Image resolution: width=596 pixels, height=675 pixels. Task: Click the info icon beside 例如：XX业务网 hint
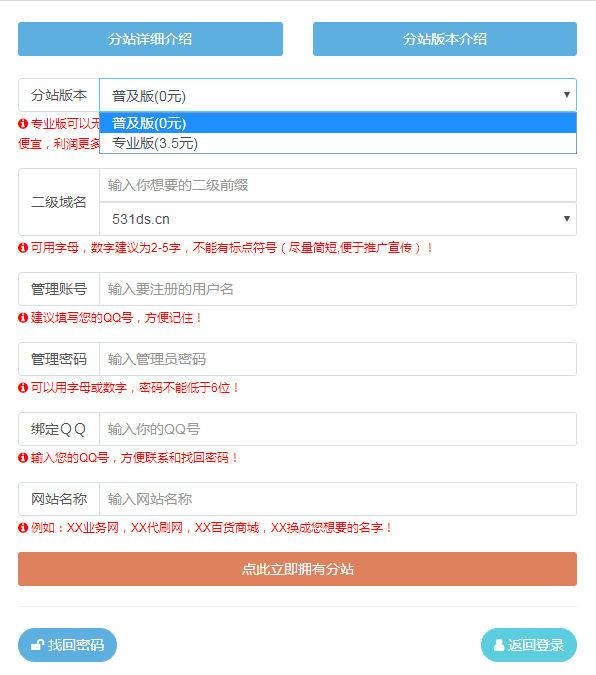pyautogui.click(x=23, y=528)
